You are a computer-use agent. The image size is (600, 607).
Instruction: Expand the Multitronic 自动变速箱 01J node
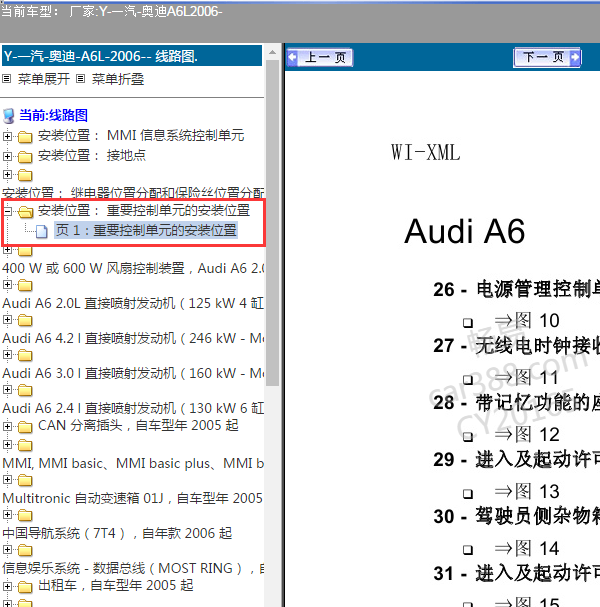(7, 480)
